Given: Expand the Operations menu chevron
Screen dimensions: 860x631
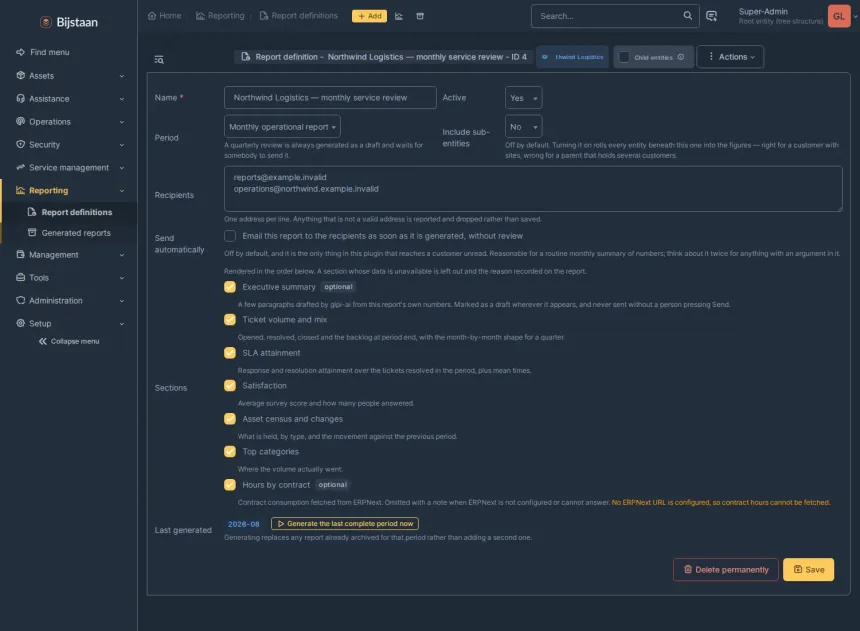Looking at the screenshot, I should (122, 122).
